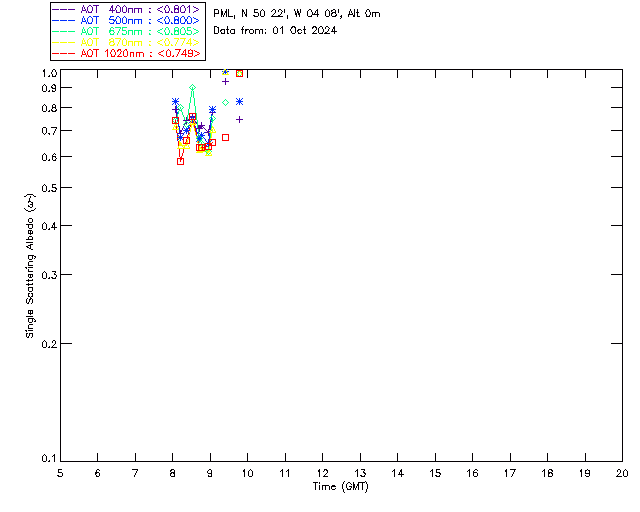This screenshot has height=512, width=640.
Task: Click the x-axis tick label '16'
Action: (473, 473)
